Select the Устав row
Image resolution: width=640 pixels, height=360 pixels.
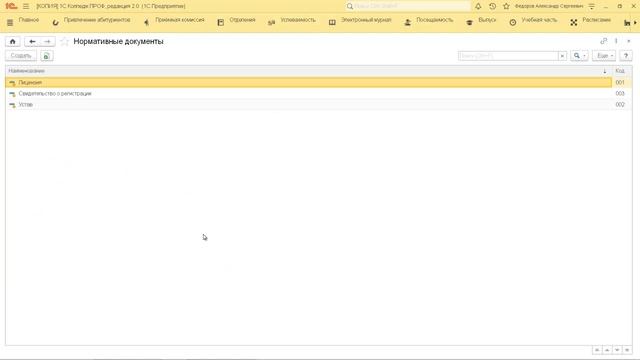pyautogui.click(x=309, y=104)
